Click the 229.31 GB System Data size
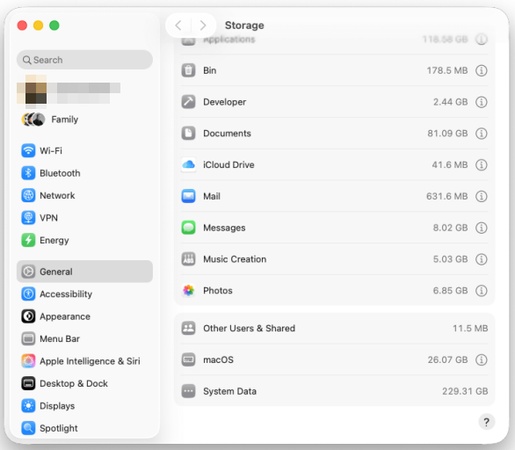Image resolution: width=515 pixels, height=450 pixels. tap(465, 391)
